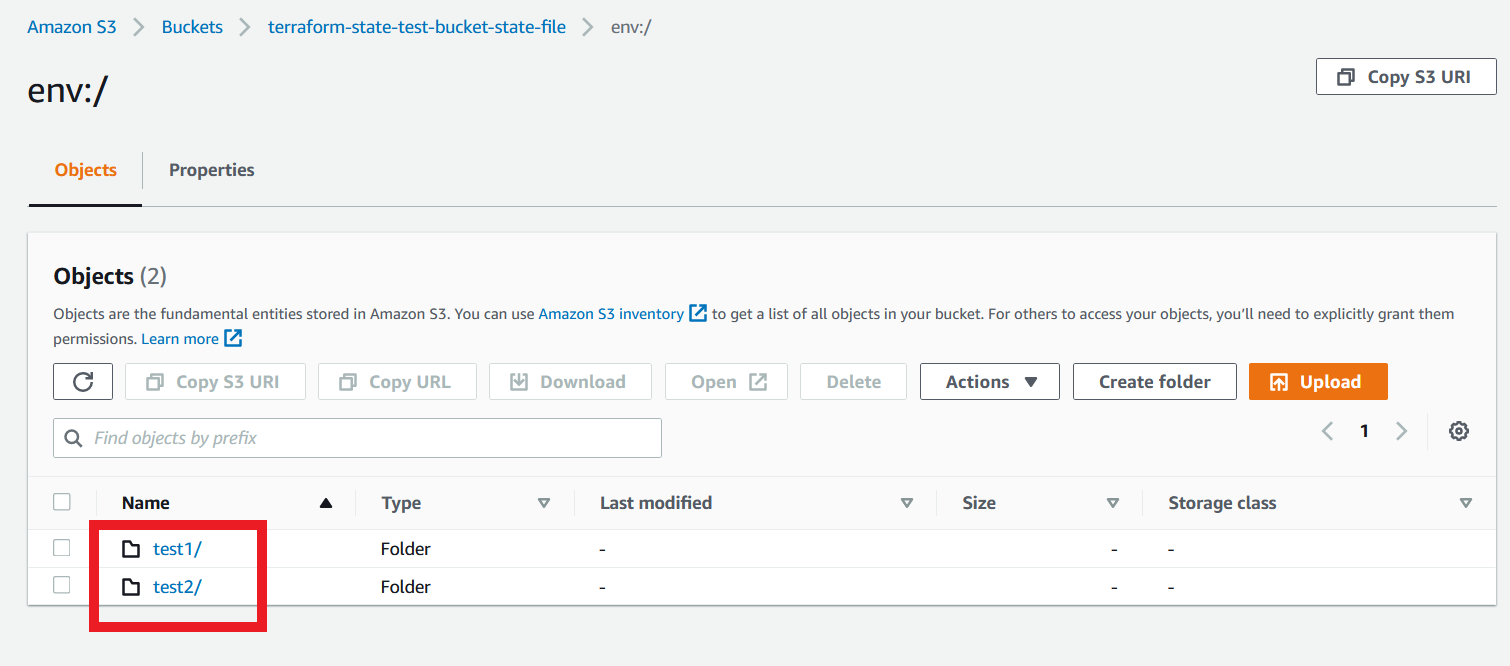Sort by Storage class column arrow
Image resolution: width=1510 pixels, height=666 pixels.
point(1466,503)
